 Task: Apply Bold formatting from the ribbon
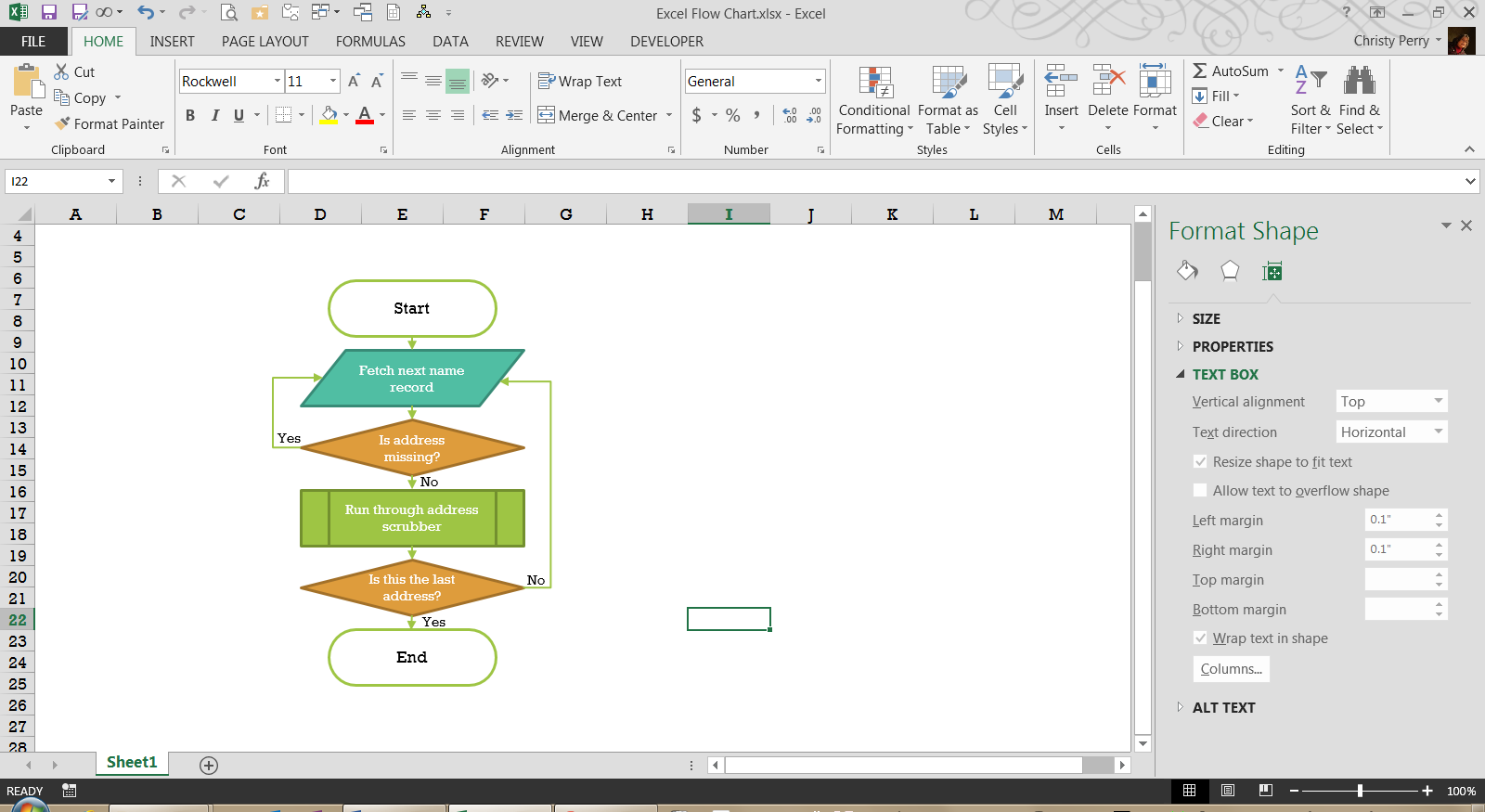coord(190,115)
